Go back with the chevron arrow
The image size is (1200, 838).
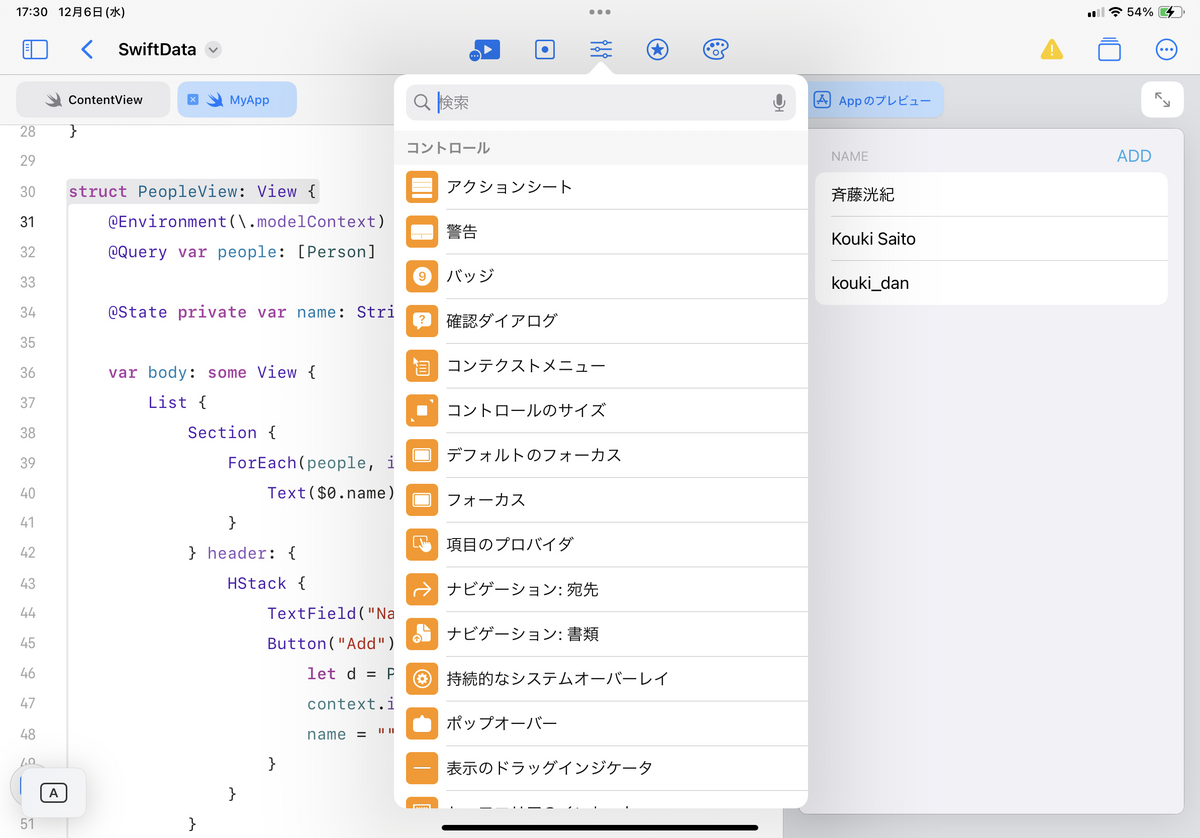87,49
